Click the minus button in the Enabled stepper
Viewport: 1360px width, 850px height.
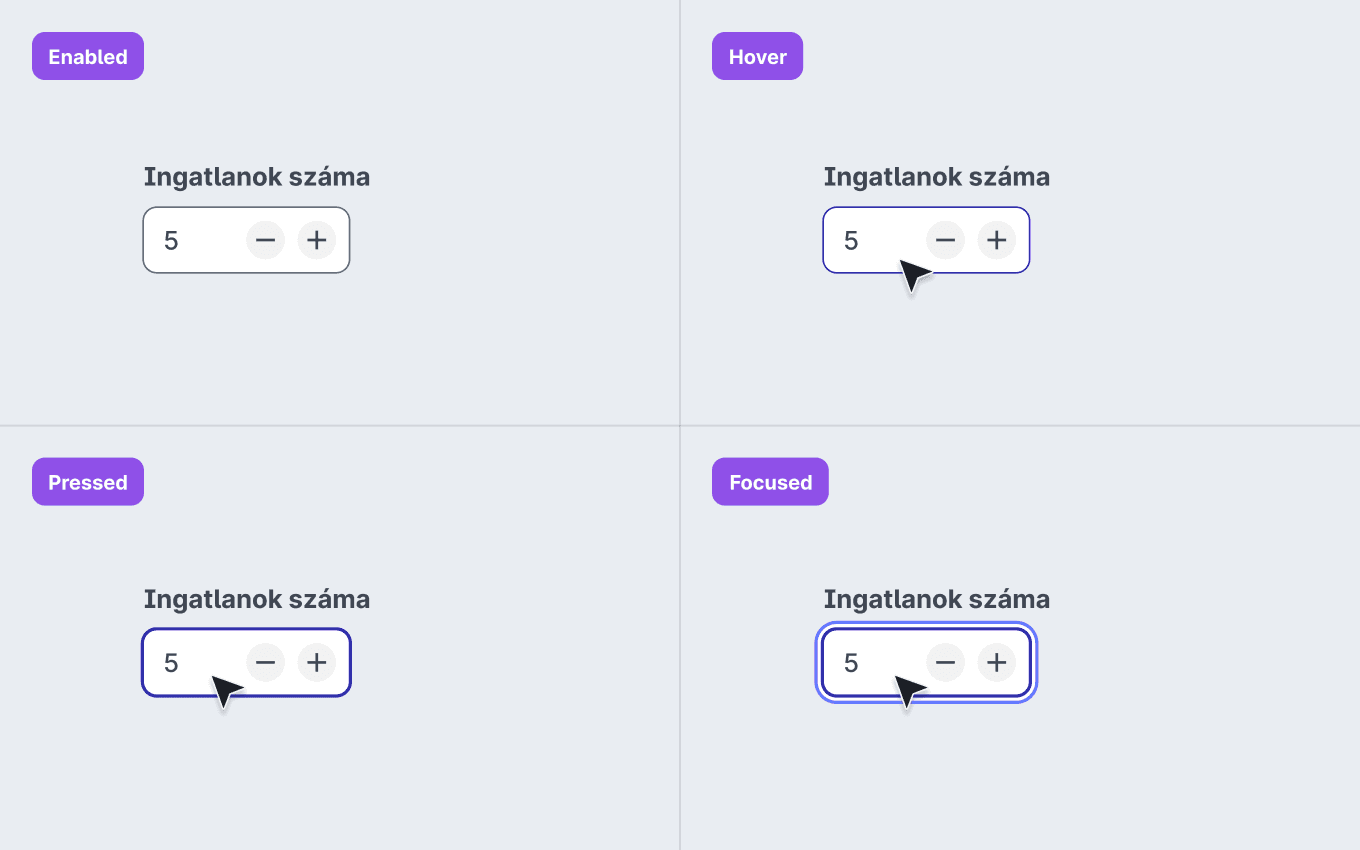[265, 240]
